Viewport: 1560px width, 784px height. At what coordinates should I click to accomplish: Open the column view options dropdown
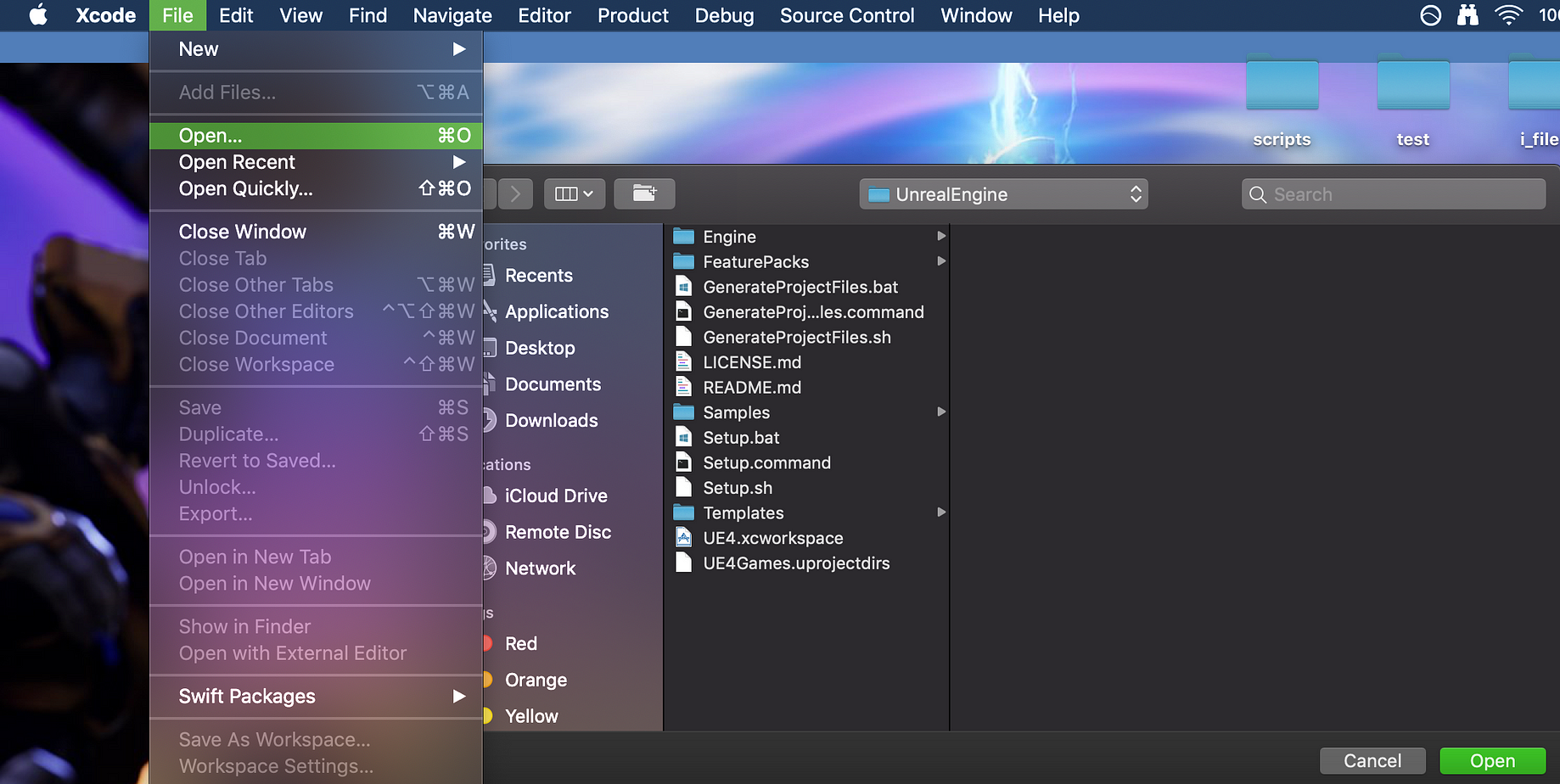pos(574,194)
